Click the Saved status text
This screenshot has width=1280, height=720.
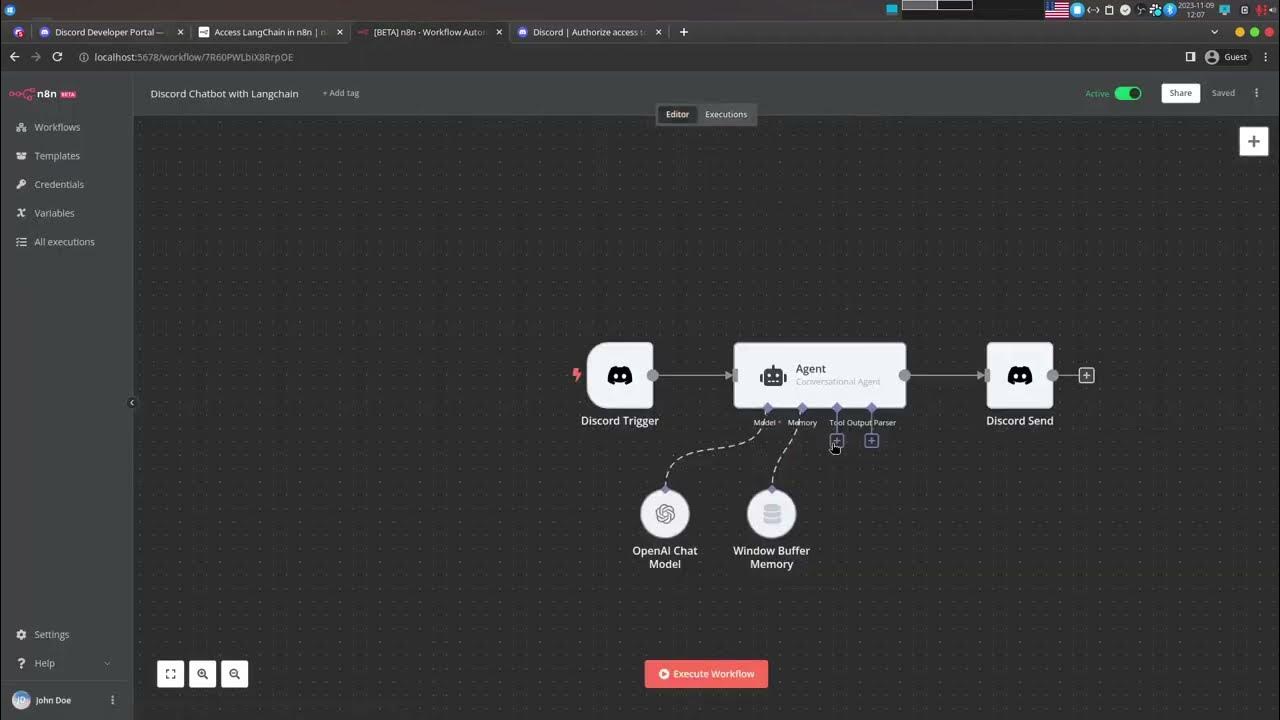(x=1223, y=93)
